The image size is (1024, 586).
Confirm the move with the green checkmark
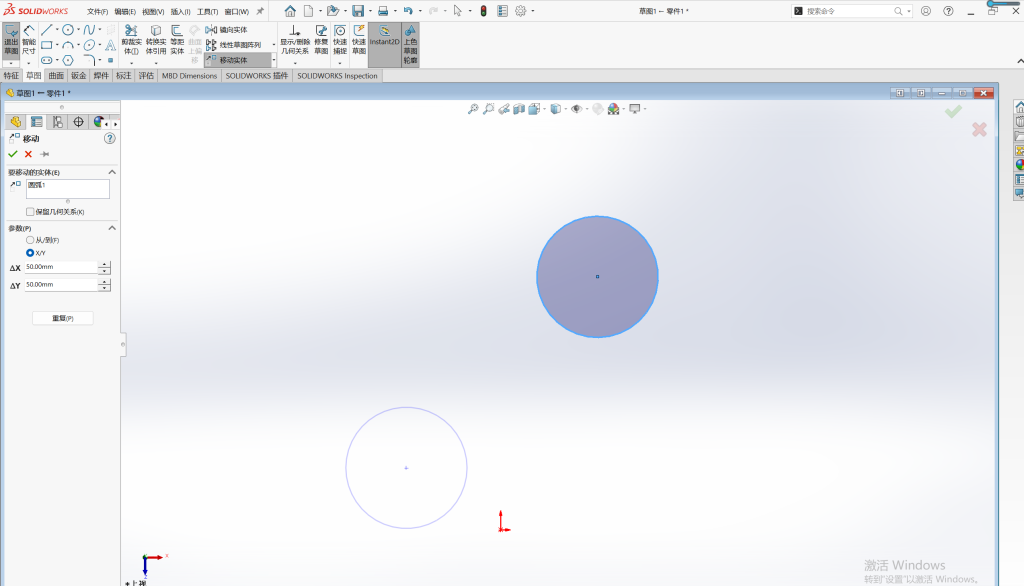point(13,154)
